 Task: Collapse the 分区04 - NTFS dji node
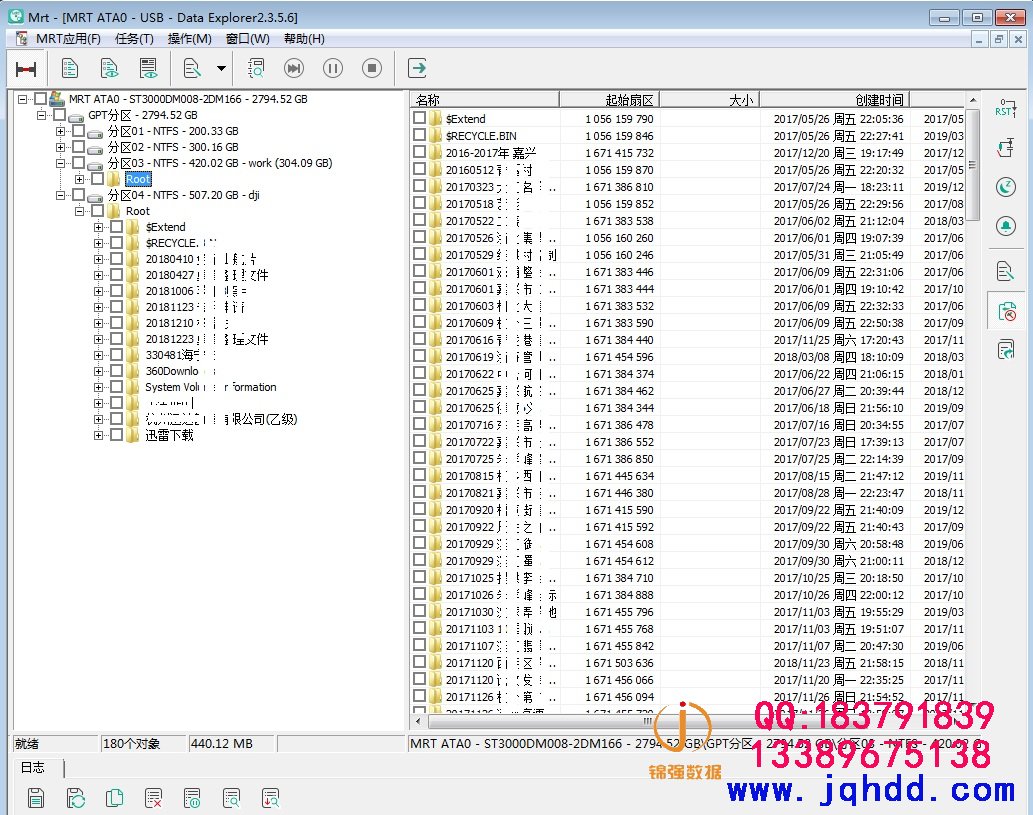[x=61, y=195]
